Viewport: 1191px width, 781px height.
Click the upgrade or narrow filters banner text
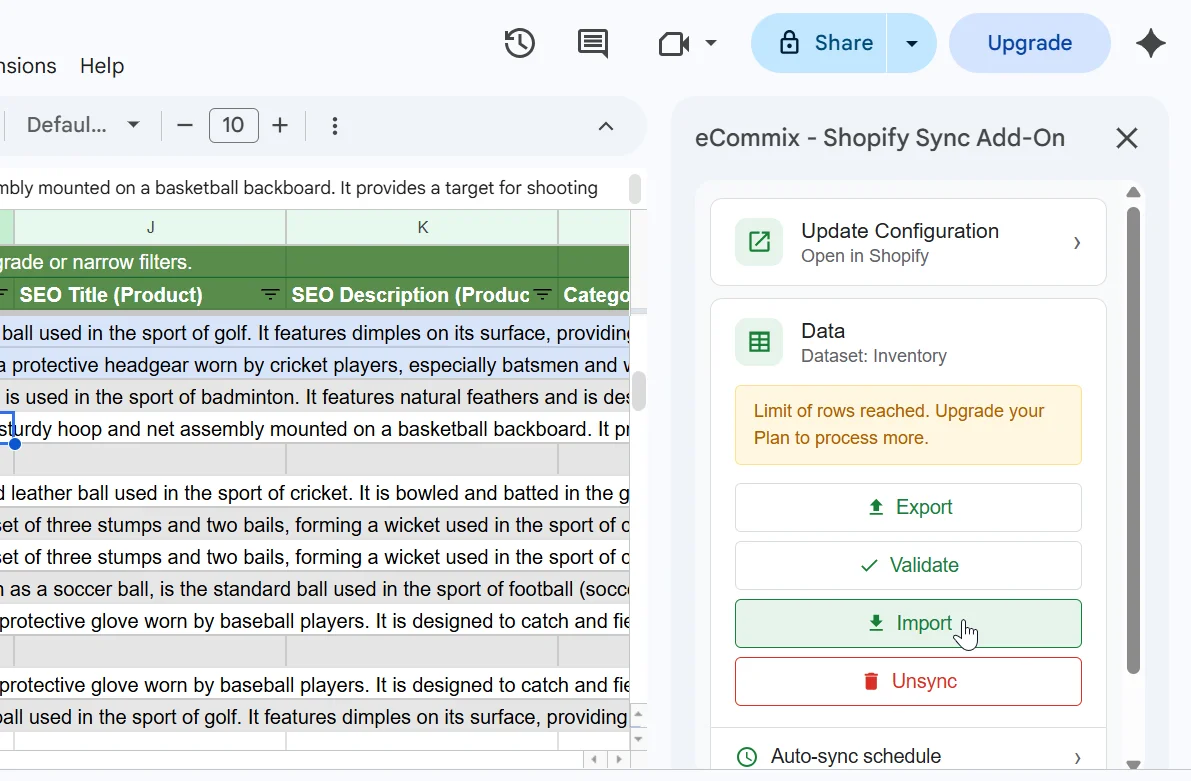pyautogui.click(x=96, y=262)
